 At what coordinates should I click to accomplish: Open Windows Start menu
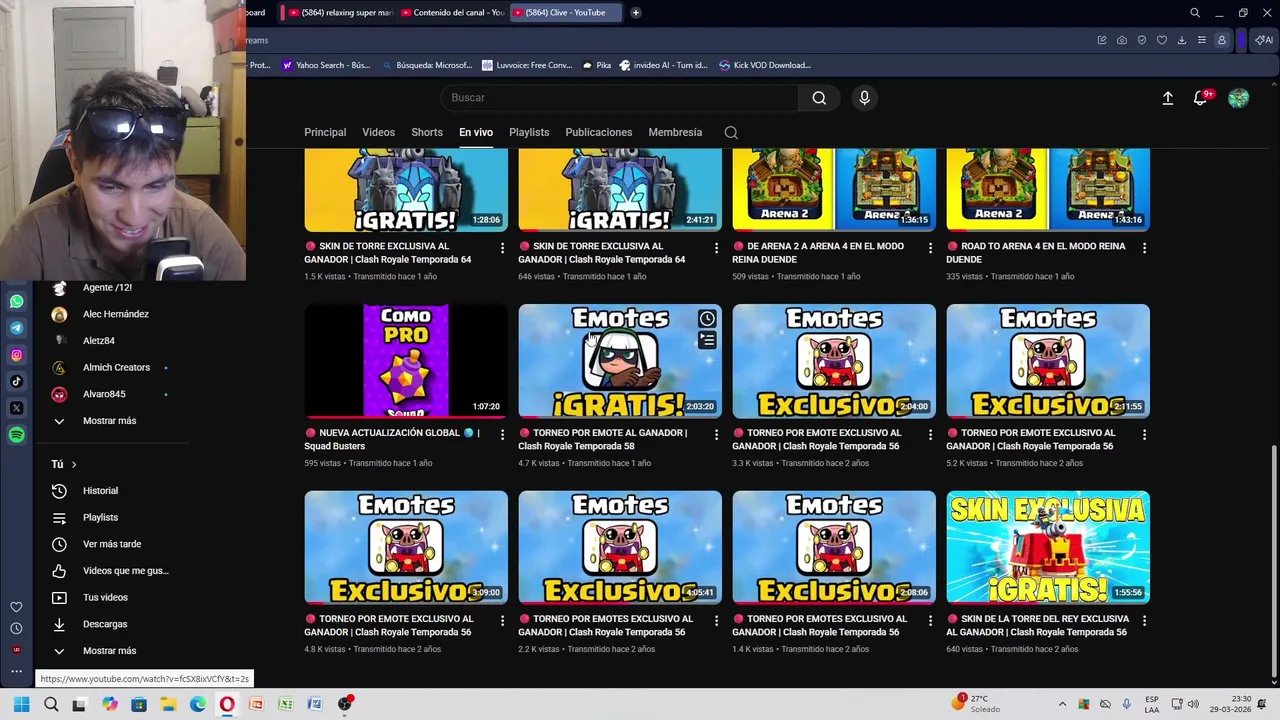(x=21, y=704)
